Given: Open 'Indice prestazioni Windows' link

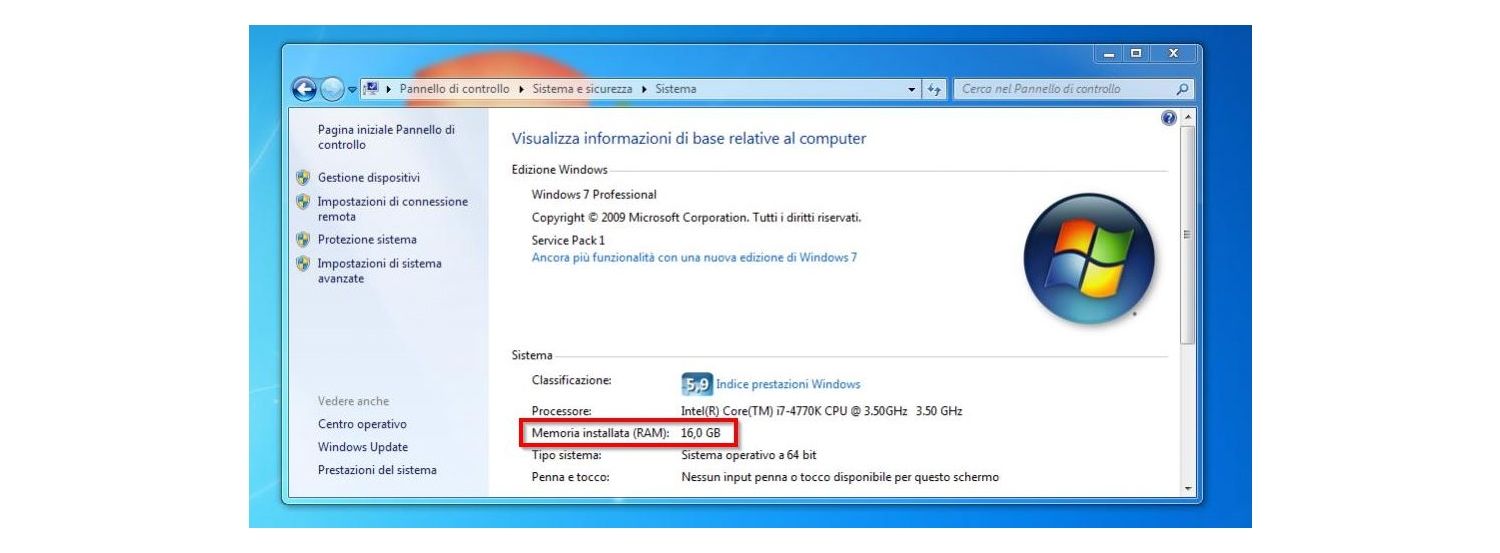Looking at the screenshot, I should (788, 384).
